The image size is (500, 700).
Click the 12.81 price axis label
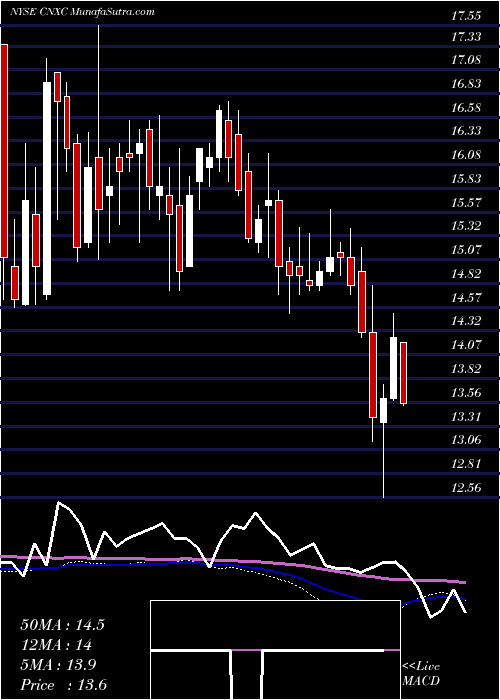point(466,464)
